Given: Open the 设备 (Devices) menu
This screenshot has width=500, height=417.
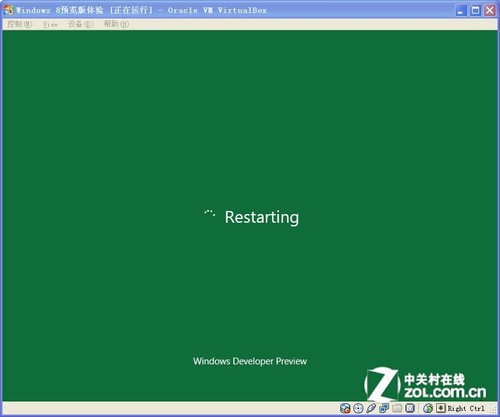Looking at the screenshot, I should 80,24.
